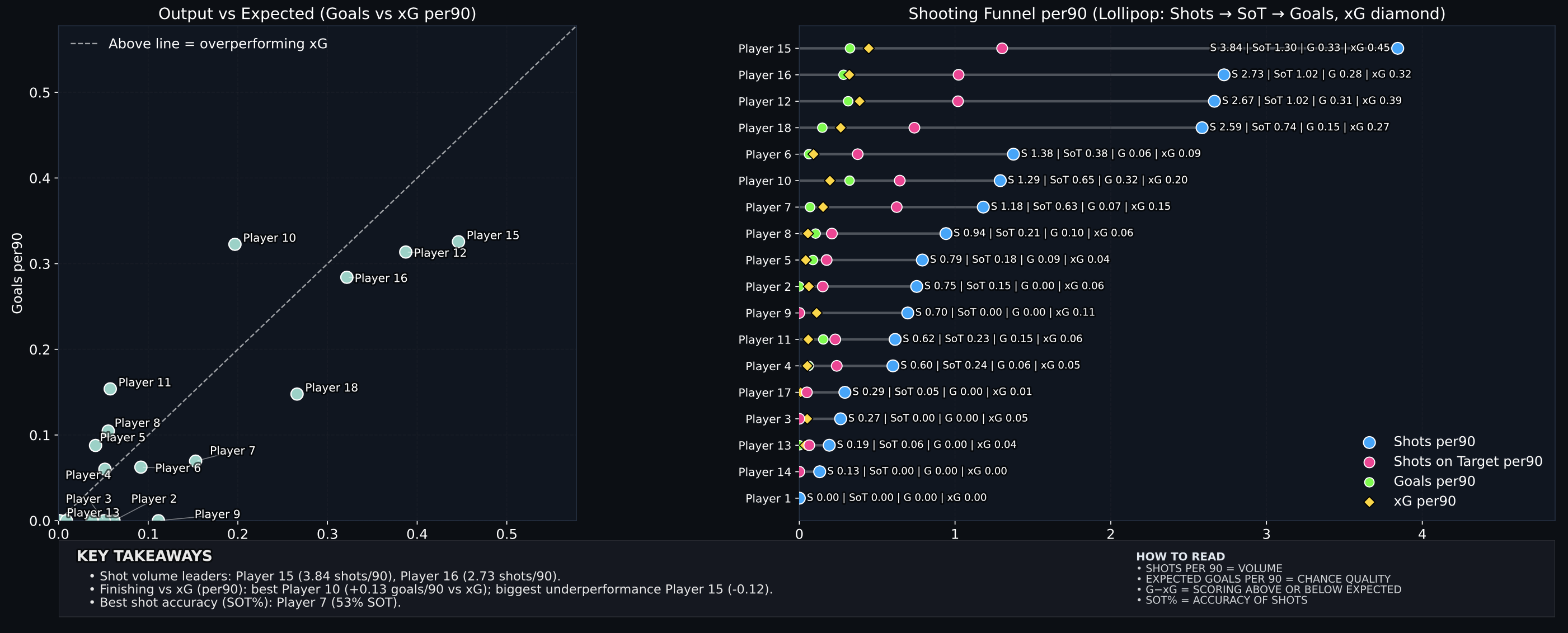Click Player 15's blue shots marker
Image resolution: width=1568 pixels, height=633 pixels.
click(x=1397, y=49)
